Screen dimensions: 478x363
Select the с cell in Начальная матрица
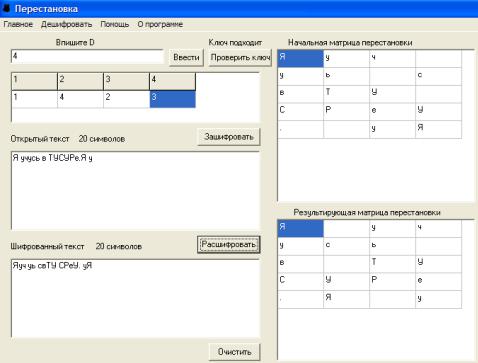tap(438, 76)
